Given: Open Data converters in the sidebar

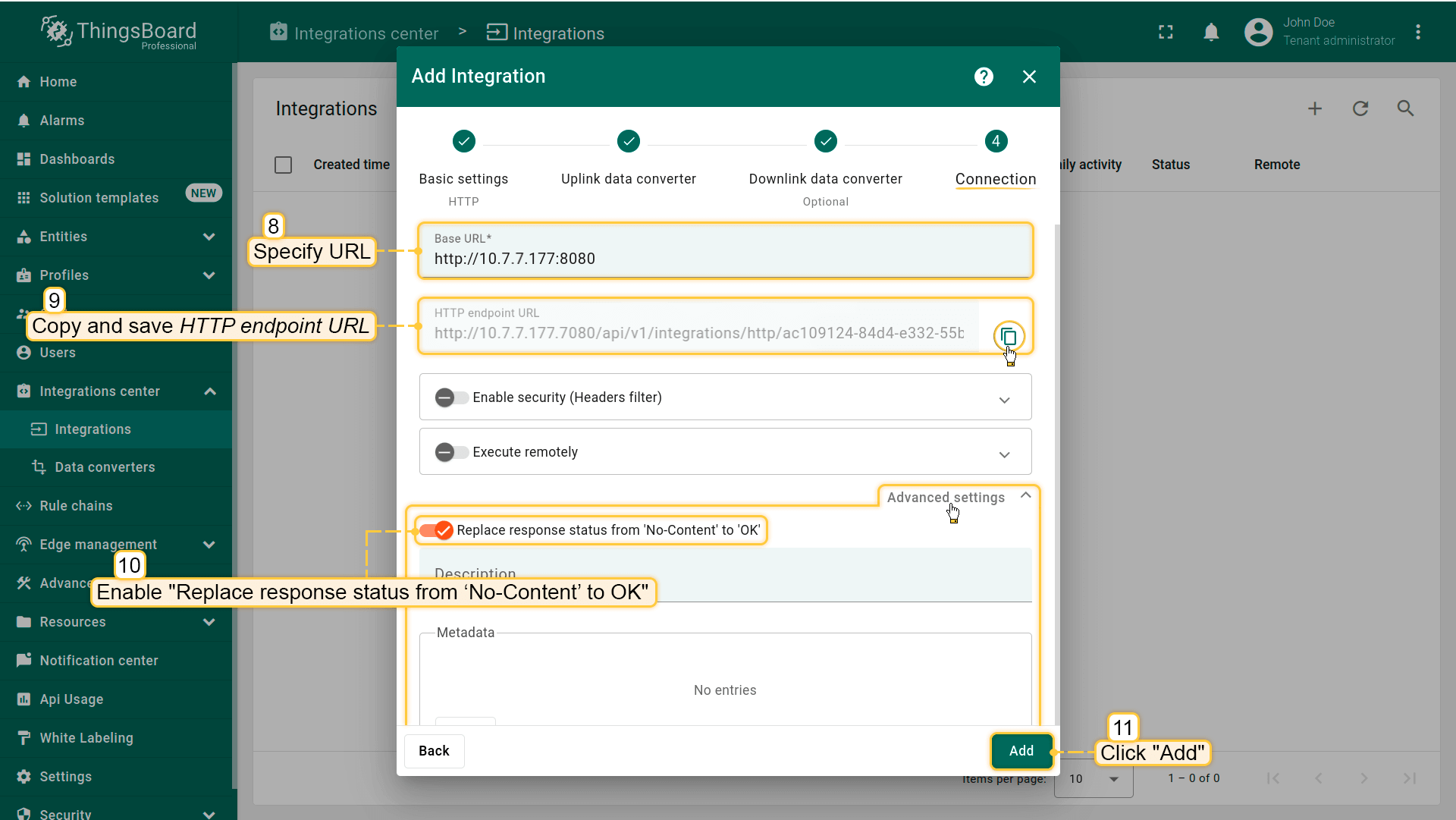Looking at the screenshot, I should point(105,467).
